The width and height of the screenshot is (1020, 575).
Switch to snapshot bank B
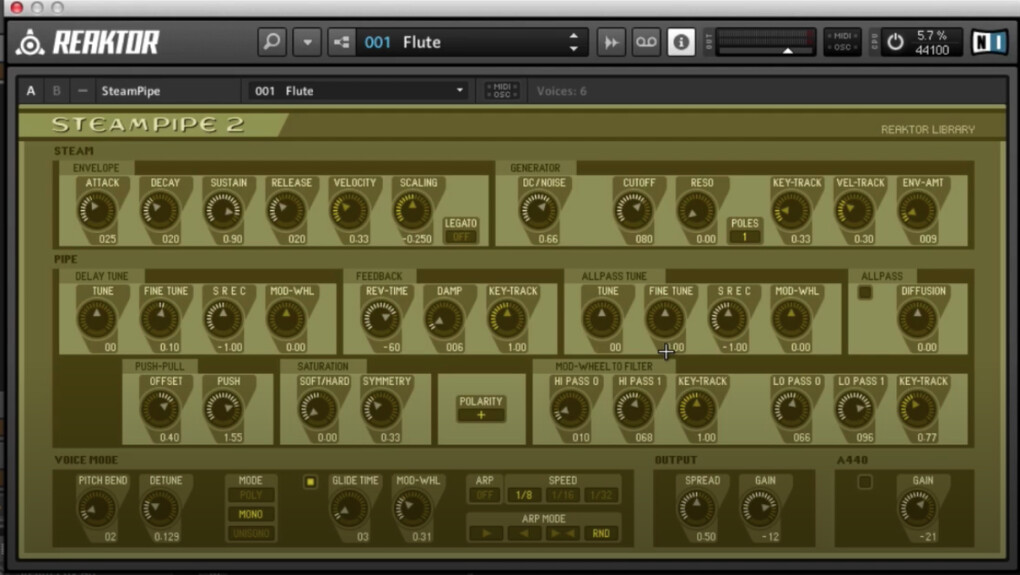pos(56,91)
